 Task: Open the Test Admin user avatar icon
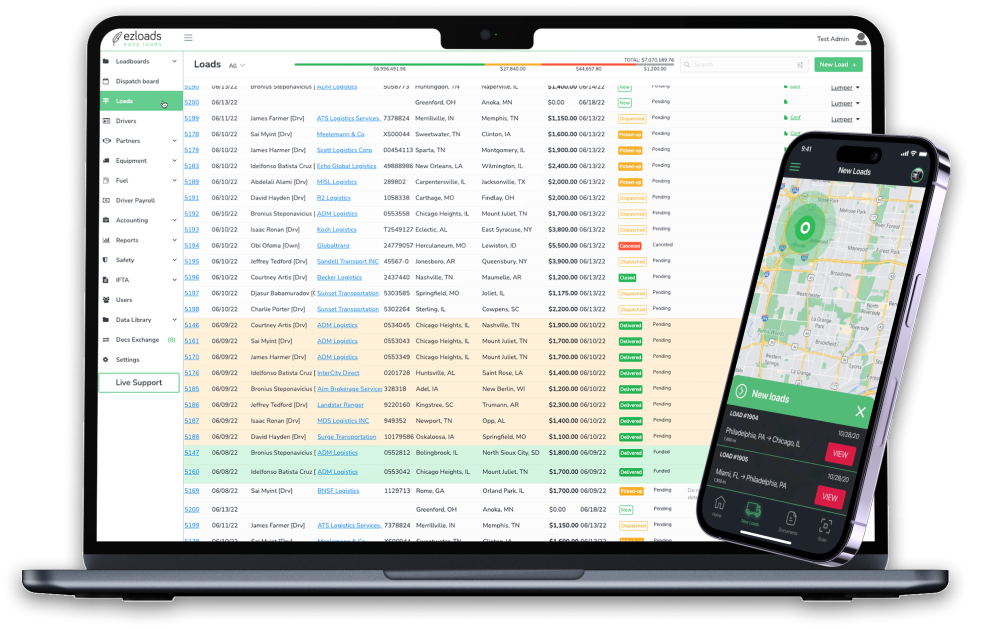click(859, 38)
